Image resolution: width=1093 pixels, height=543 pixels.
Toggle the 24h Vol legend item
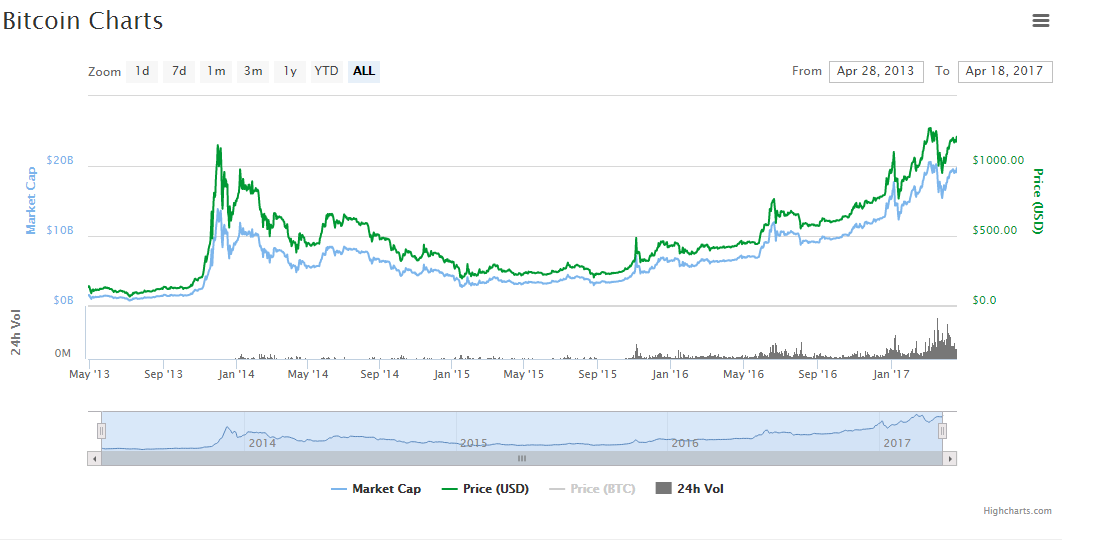point(689,489)
